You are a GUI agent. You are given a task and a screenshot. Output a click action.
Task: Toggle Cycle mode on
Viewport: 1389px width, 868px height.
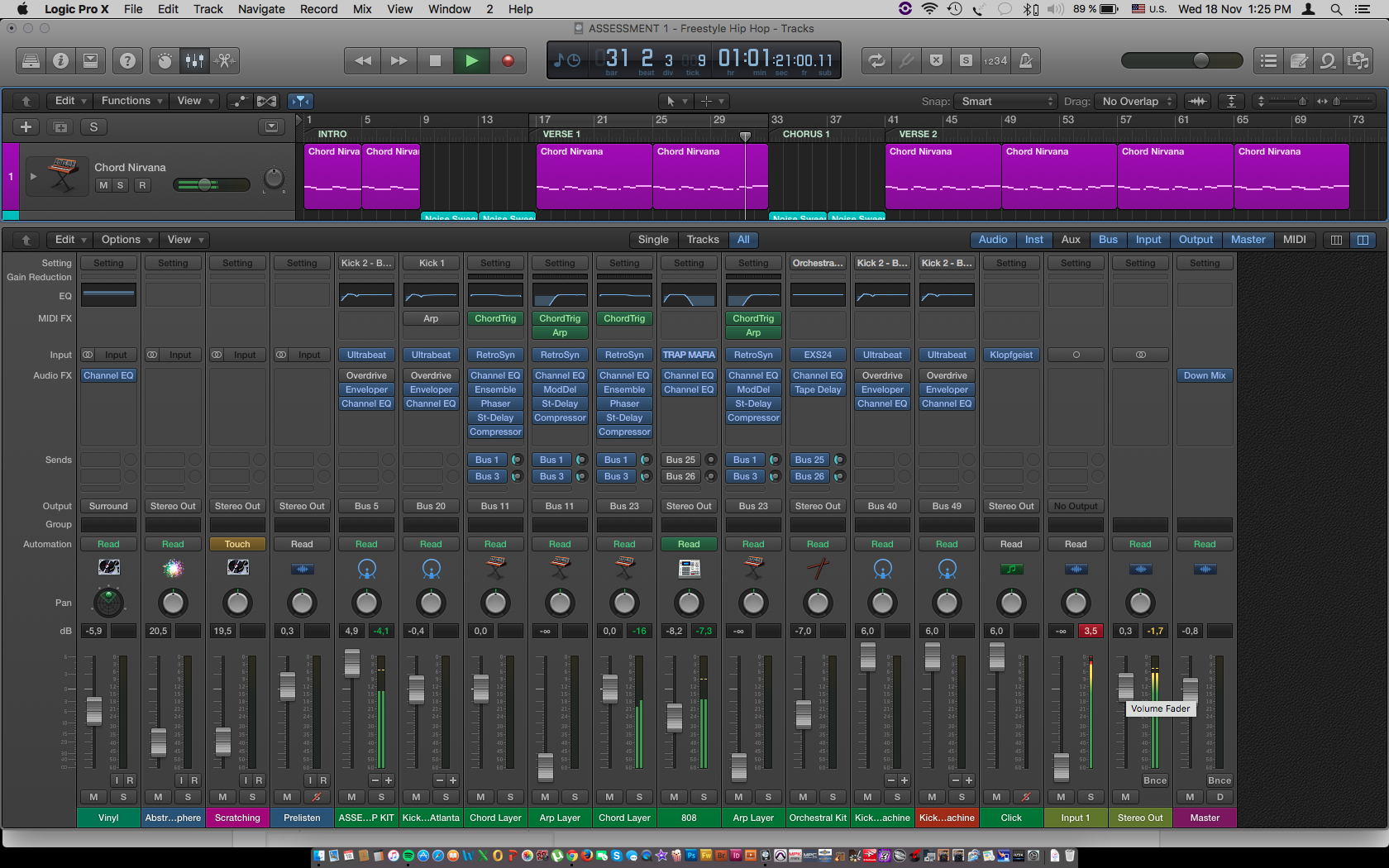tap(876, 60)
